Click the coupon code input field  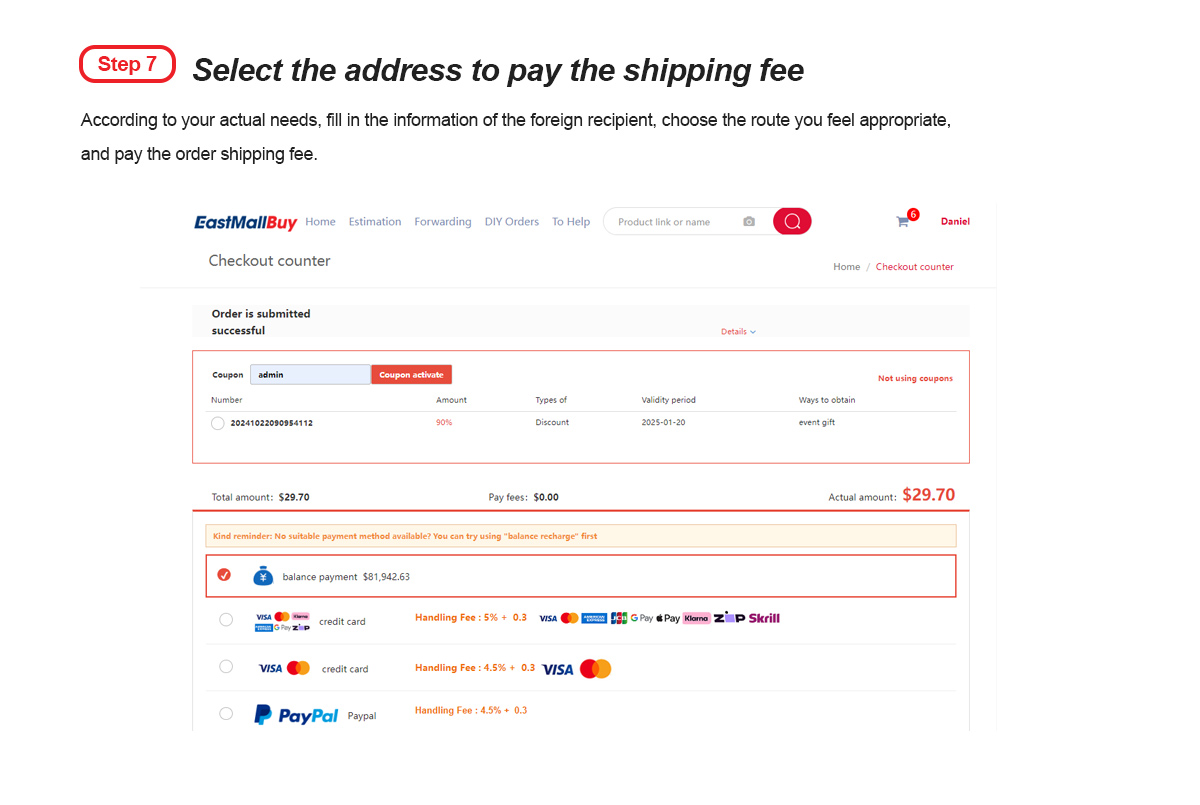[310, 375]
